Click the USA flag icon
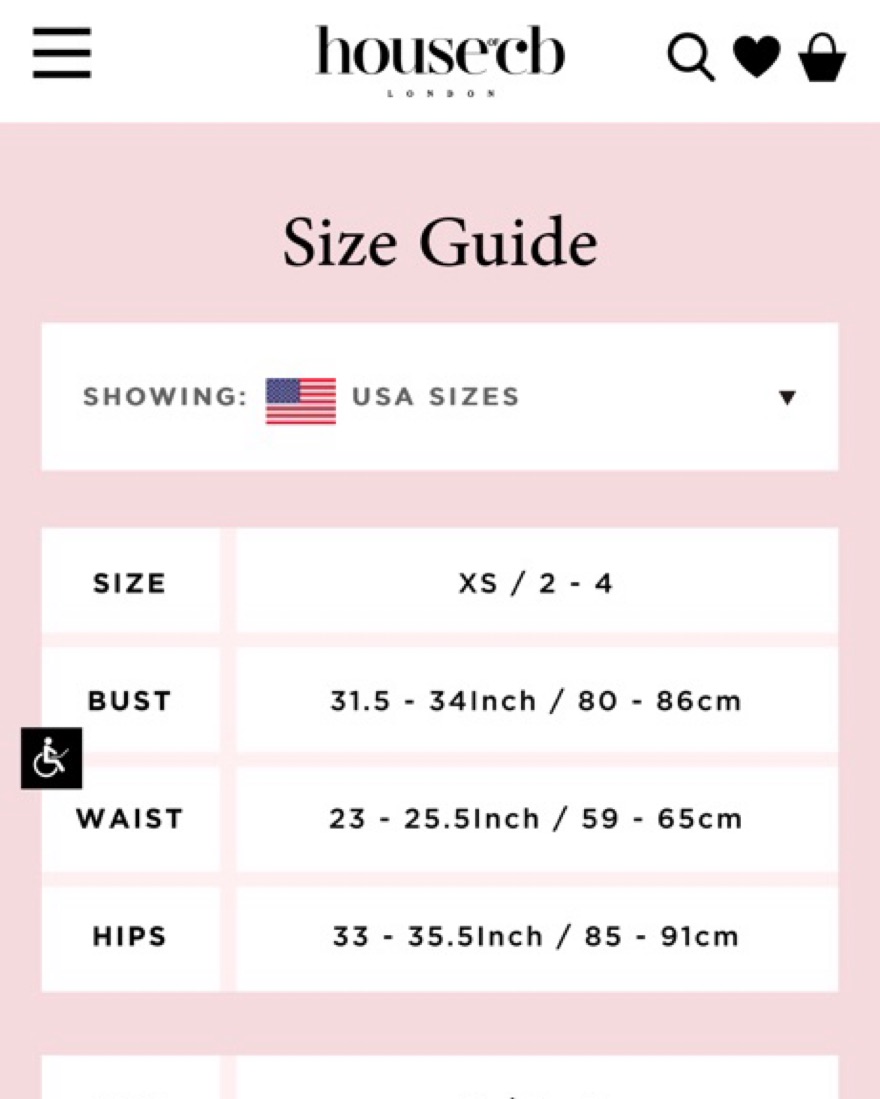Image resolution: width=880 pixels, height=1099 pixels. 300,400
